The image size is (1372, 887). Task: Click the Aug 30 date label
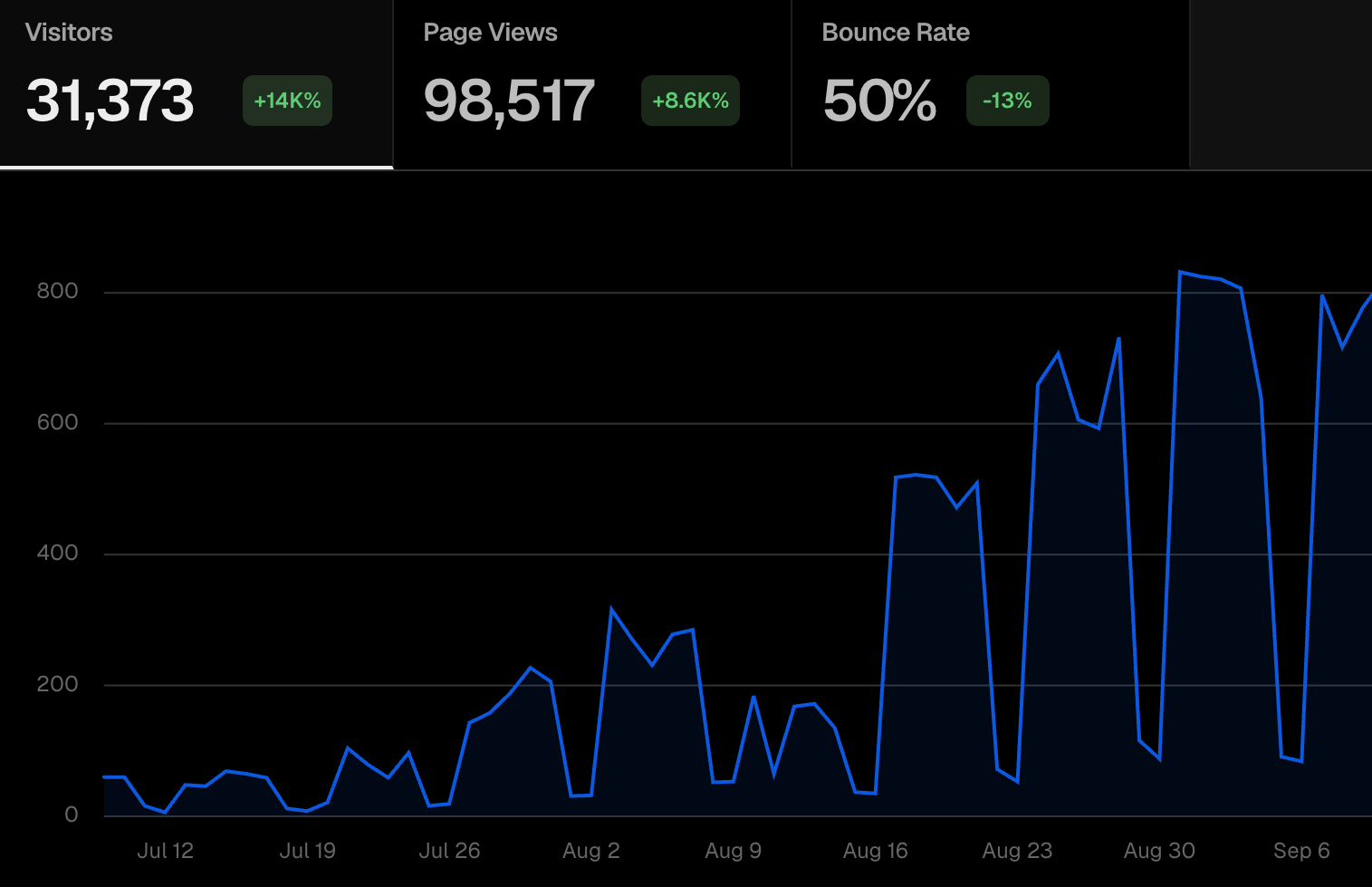pos(1160,851)
